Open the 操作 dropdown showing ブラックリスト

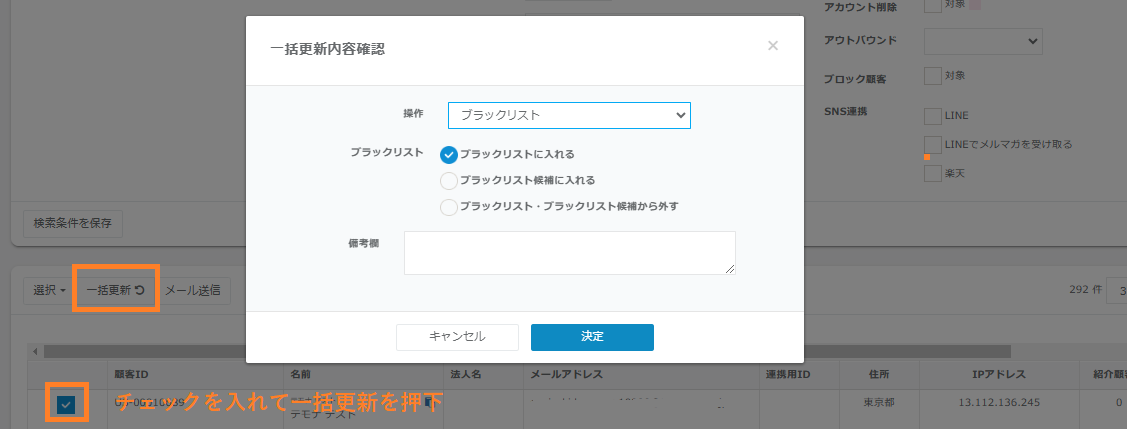click(569, 115)
